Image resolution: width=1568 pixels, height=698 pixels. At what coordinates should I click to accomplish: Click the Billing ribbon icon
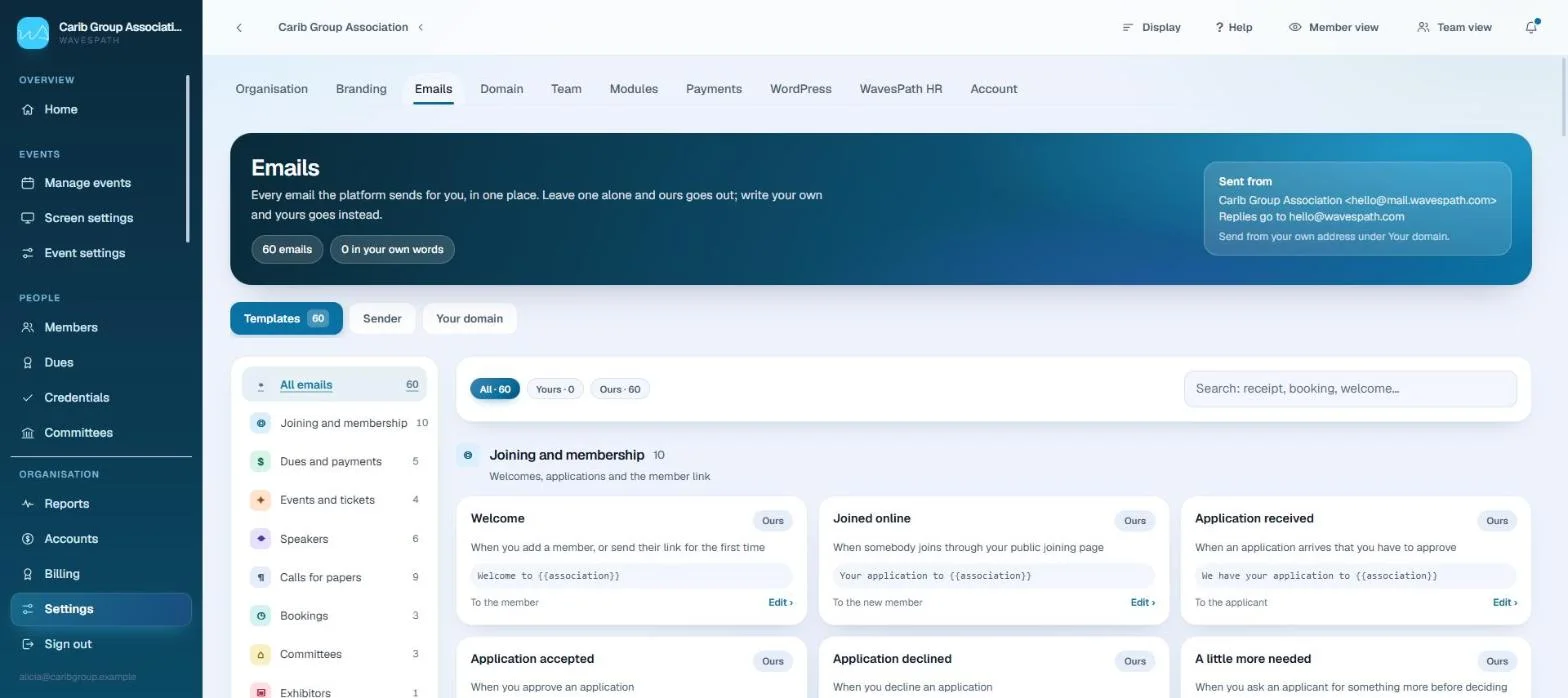(x=28, y=574)
